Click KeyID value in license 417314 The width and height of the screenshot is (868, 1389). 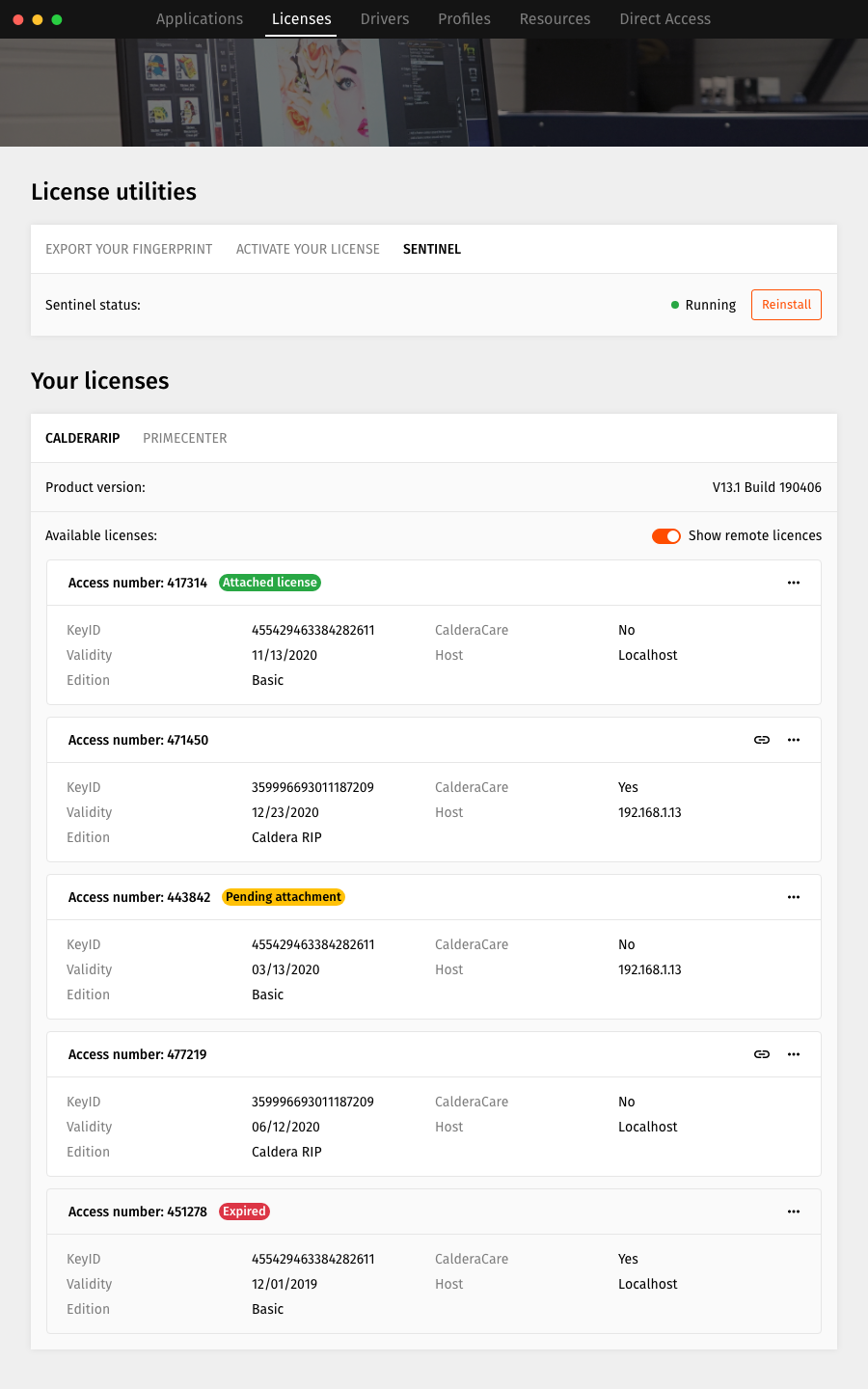tap(313, 630)
